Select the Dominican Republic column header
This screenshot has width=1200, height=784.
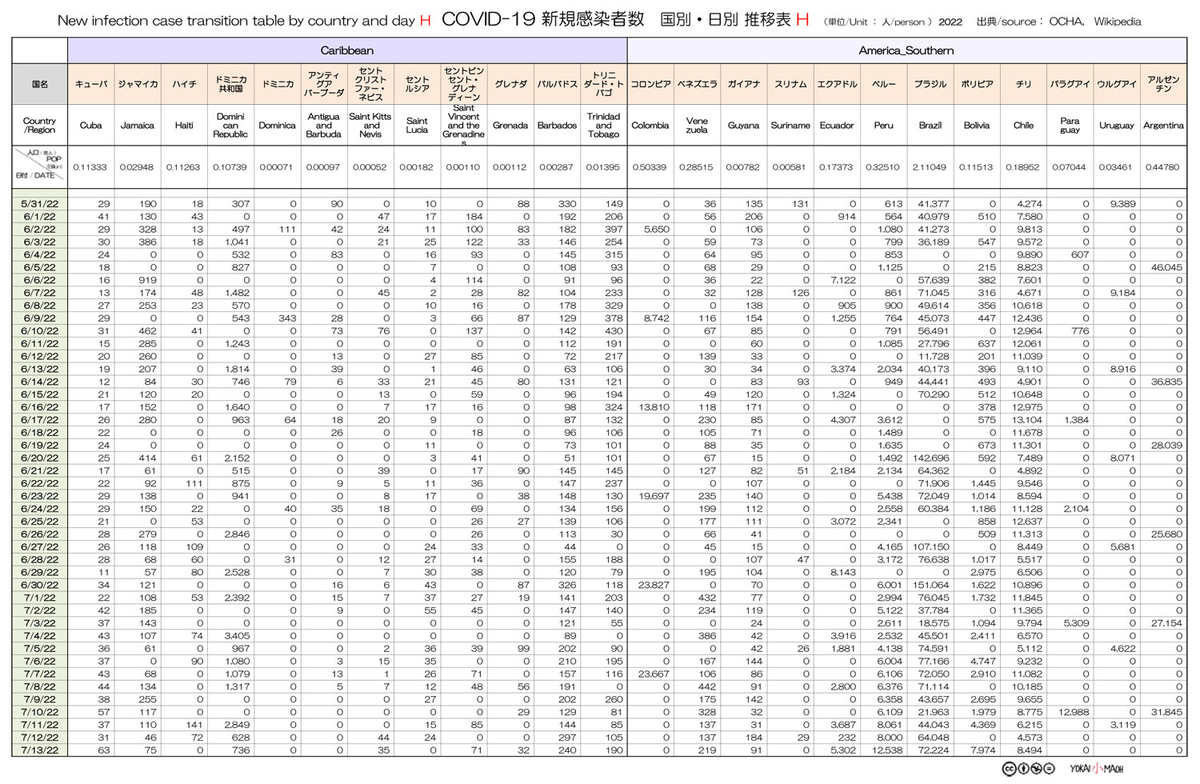tap(231, 126)
